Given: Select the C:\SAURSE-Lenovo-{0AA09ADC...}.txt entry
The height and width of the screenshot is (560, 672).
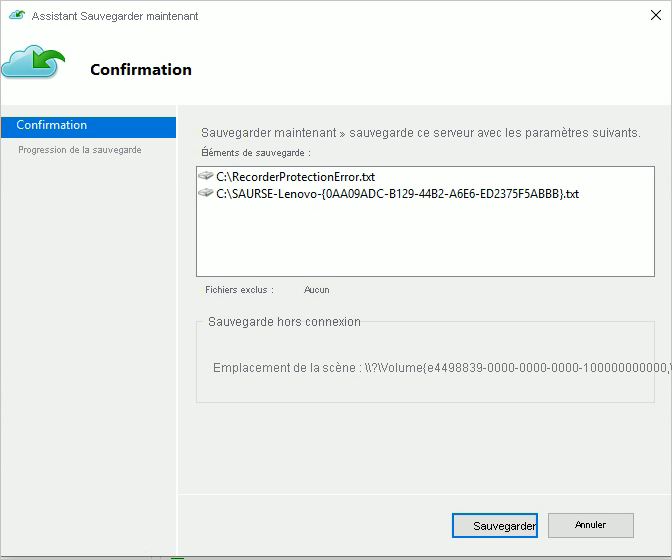Looking at the screenshot, I should pyautogui.click(x=397, y=194).
